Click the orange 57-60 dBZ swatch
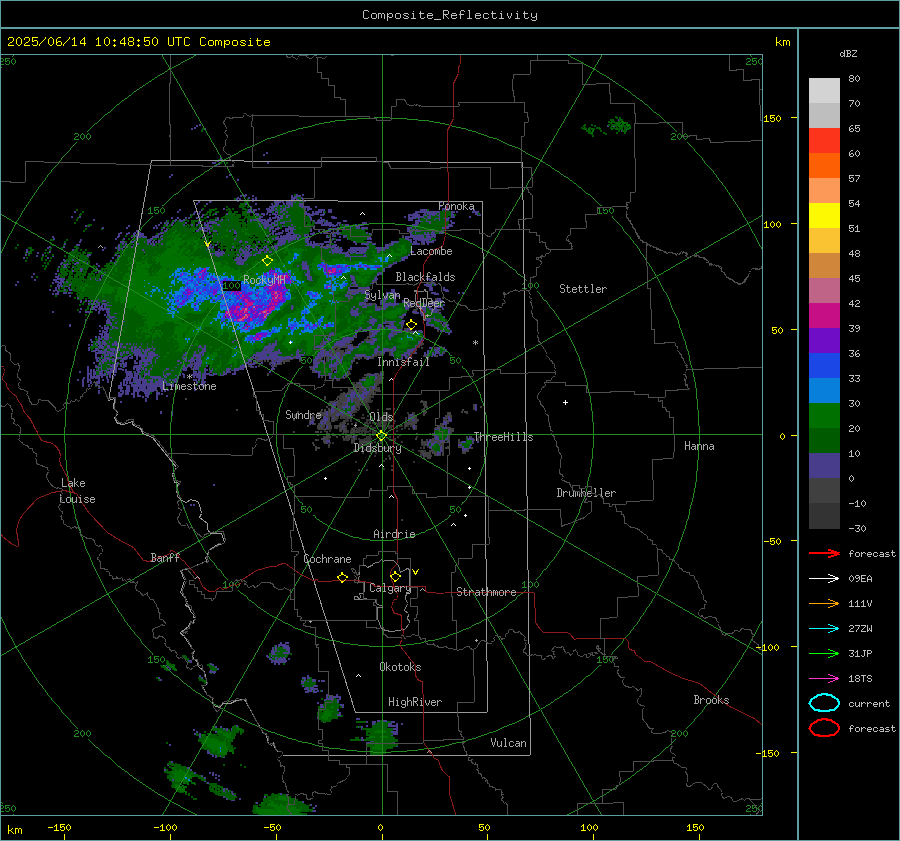 pos(824,165)
